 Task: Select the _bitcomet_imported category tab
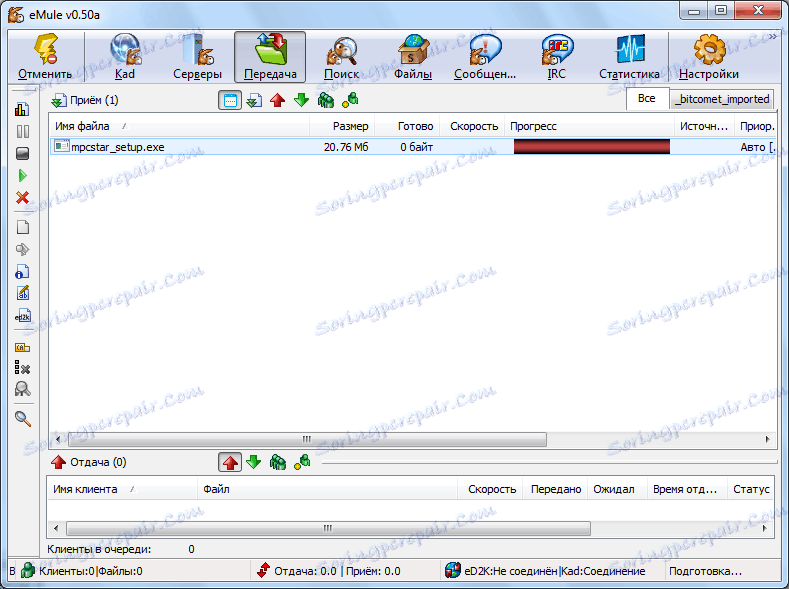(x=722, y=99)
